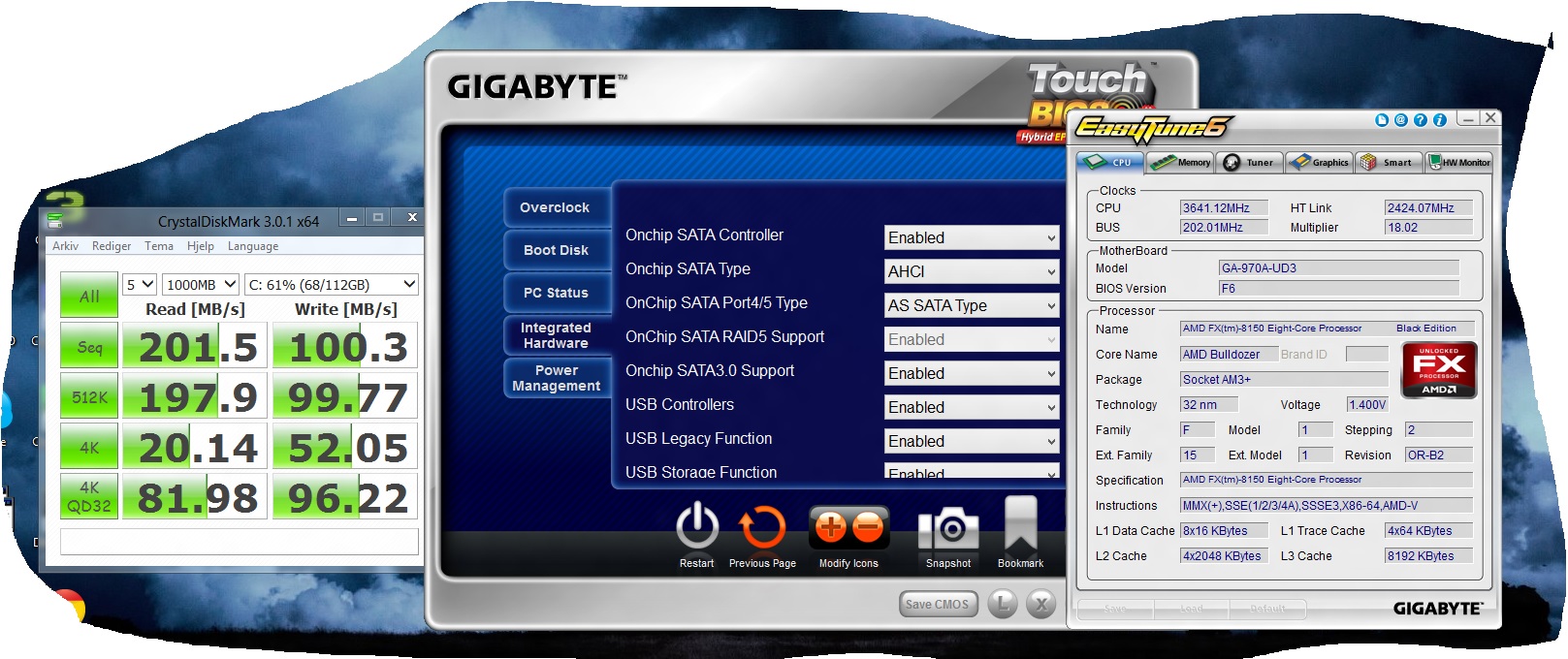This screenshot has height=659, width=1568.
Task: Expand the USB Controllers dropdown
Action: (x=972, y=407)
